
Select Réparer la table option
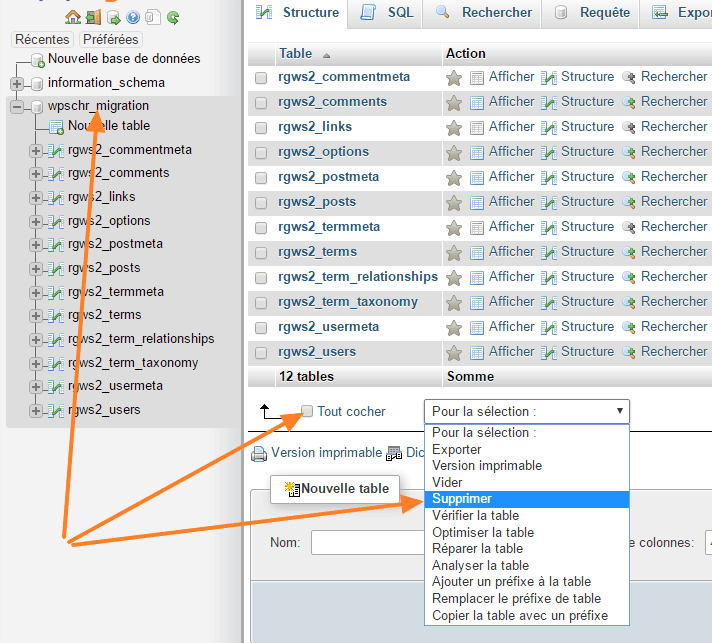[527, 549]
